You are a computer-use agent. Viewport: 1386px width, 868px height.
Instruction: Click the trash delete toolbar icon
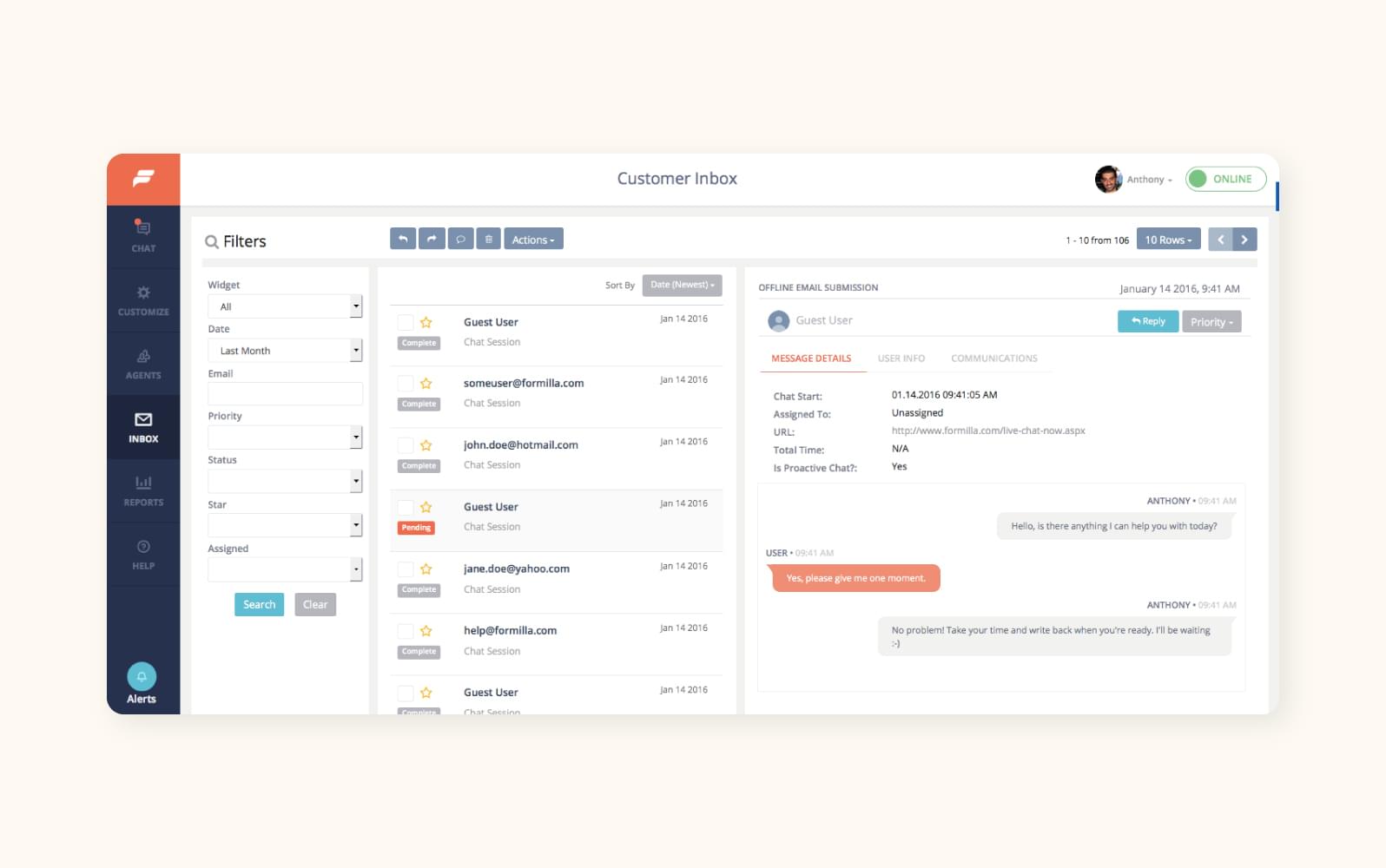click(489, 239)
